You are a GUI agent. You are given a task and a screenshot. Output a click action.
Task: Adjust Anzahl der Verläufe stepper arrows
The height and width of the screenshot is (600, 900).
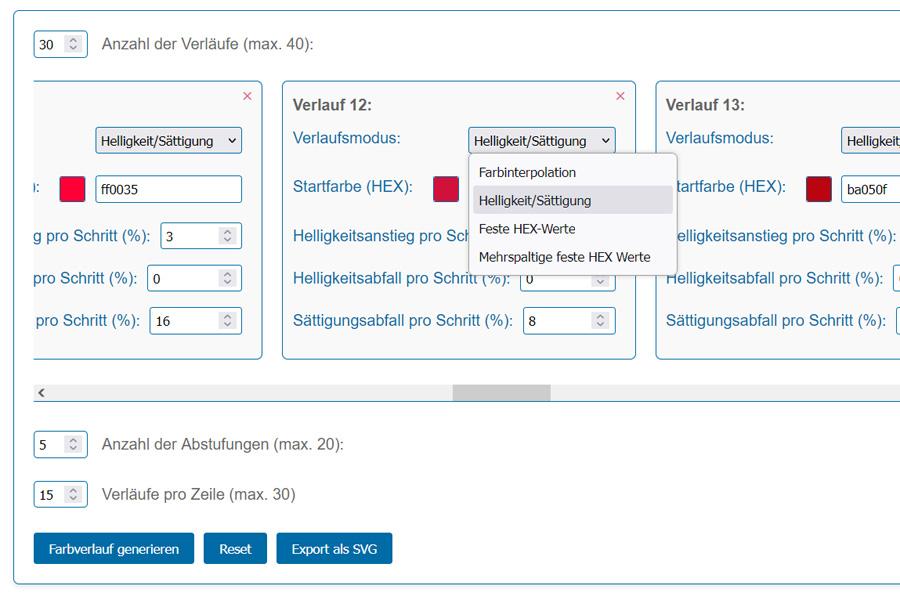[73, 44]
